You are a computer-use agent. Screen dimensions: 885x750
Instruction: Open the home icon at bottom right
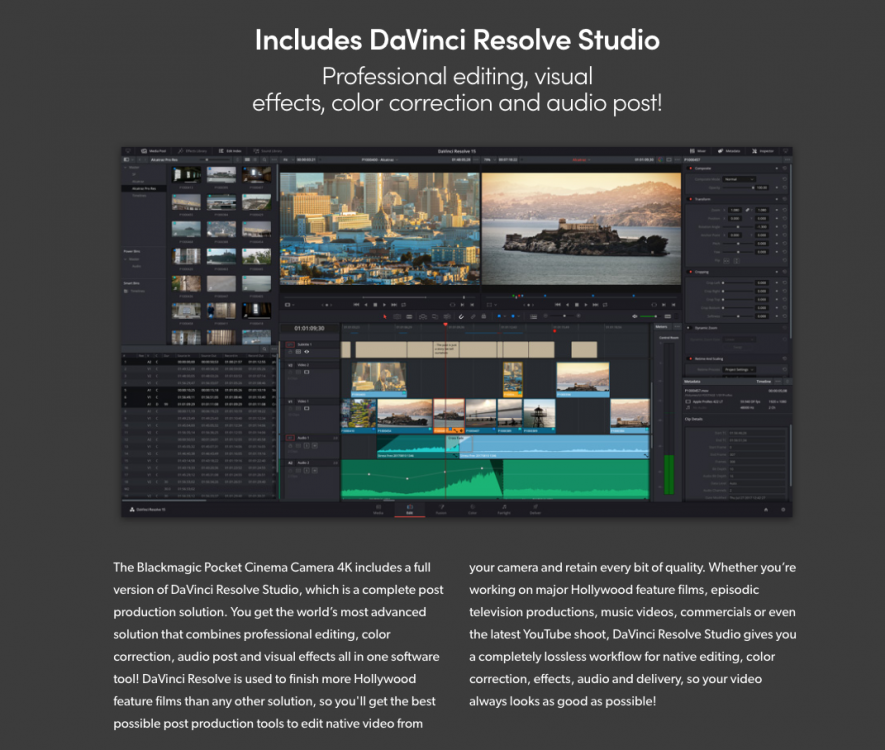[766, 509]
